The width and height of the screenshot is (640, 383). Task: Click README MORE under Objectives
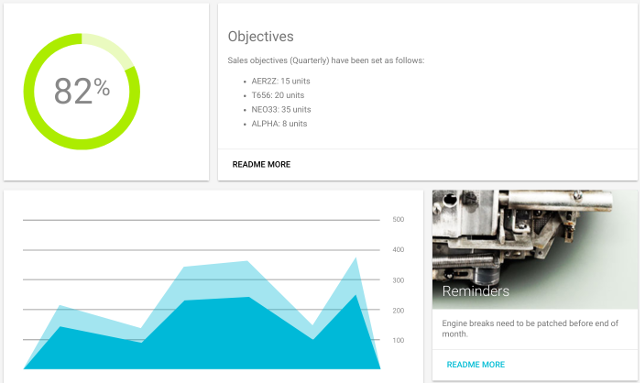coord(261,164)
